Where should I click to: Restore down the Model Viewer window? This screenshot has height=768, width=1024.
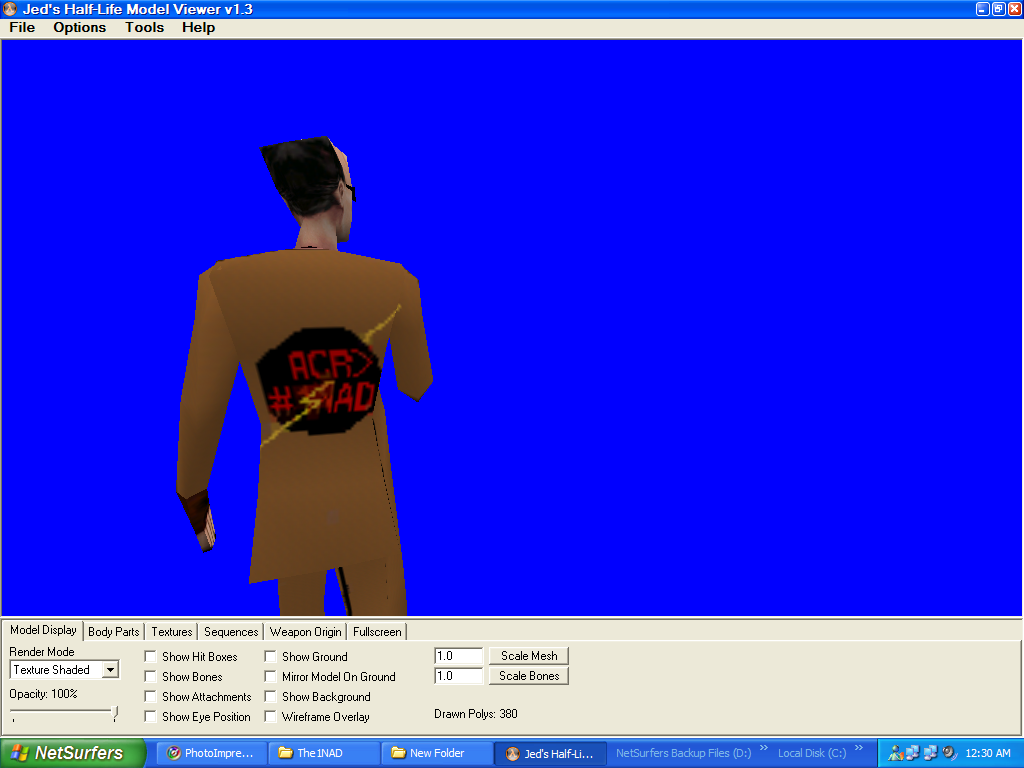coord(999,9)
